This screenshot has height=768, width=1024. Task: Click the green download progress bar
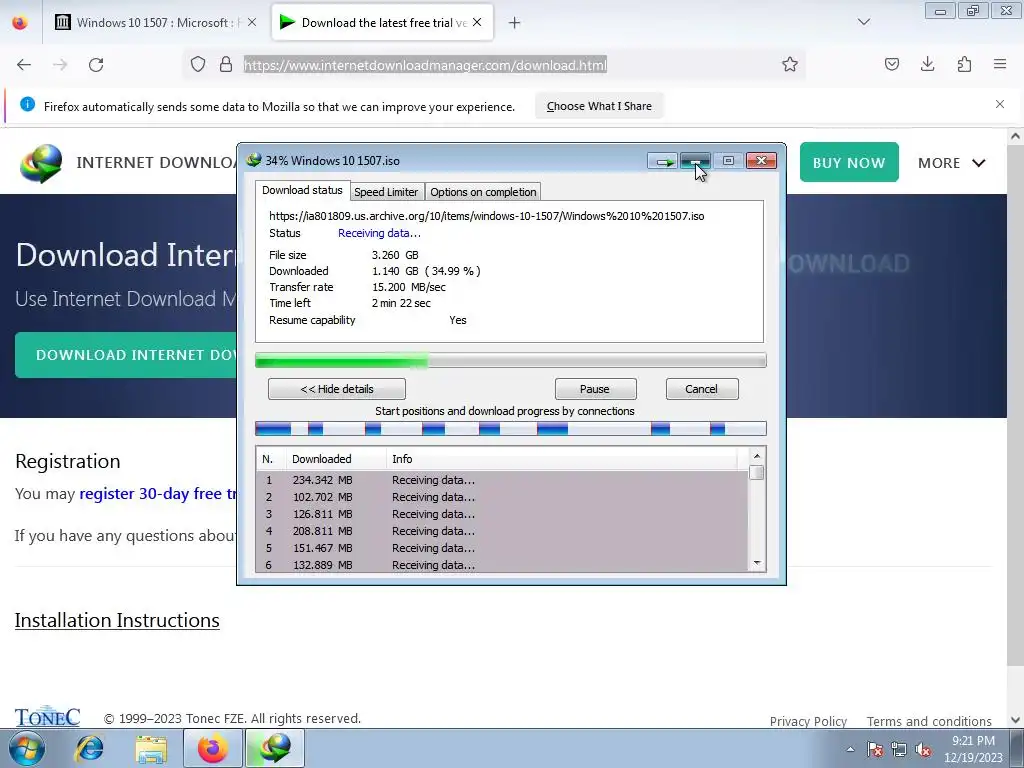tap(511, 360)
